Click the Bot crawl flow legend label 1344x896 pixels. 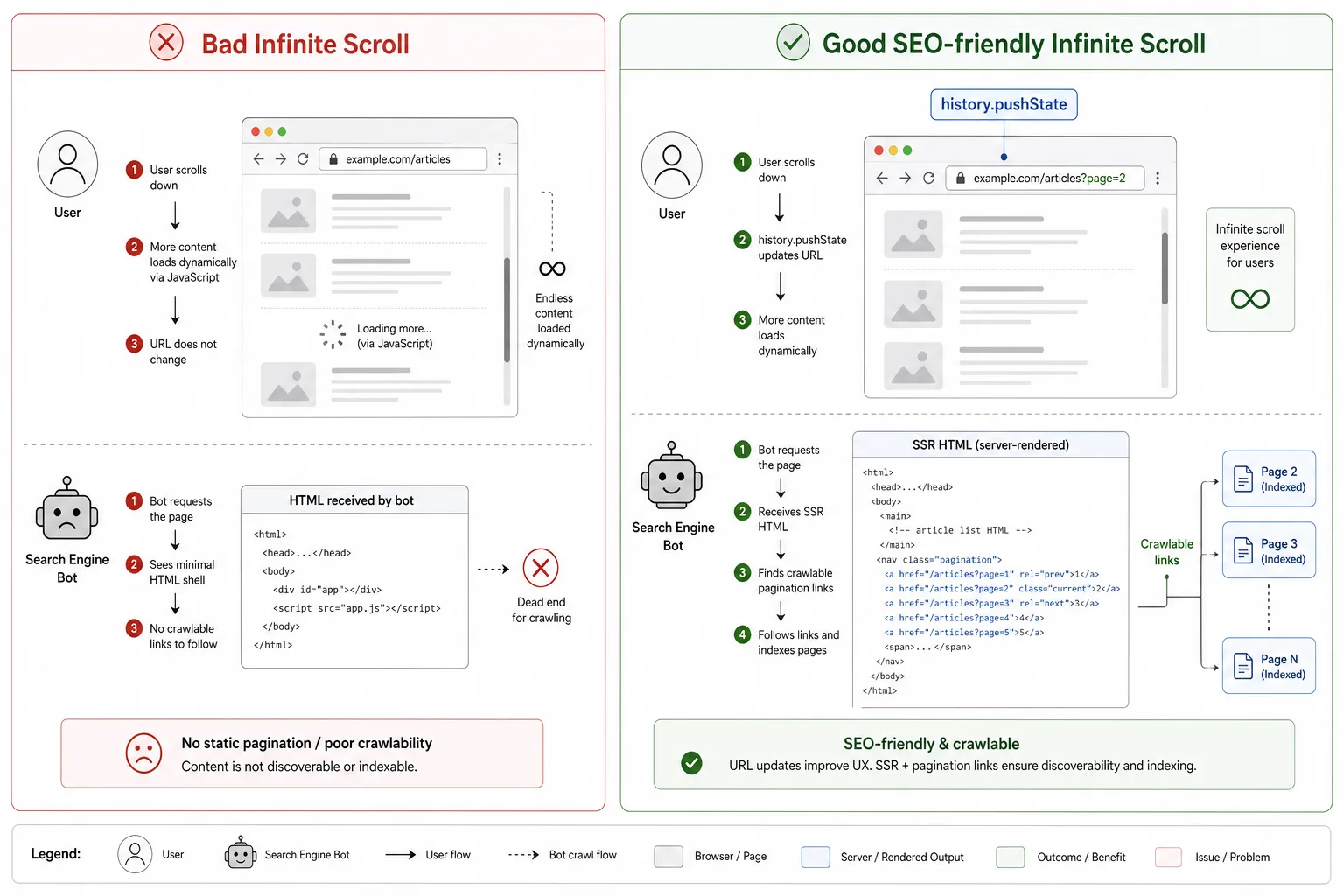(x=583, y=855)
